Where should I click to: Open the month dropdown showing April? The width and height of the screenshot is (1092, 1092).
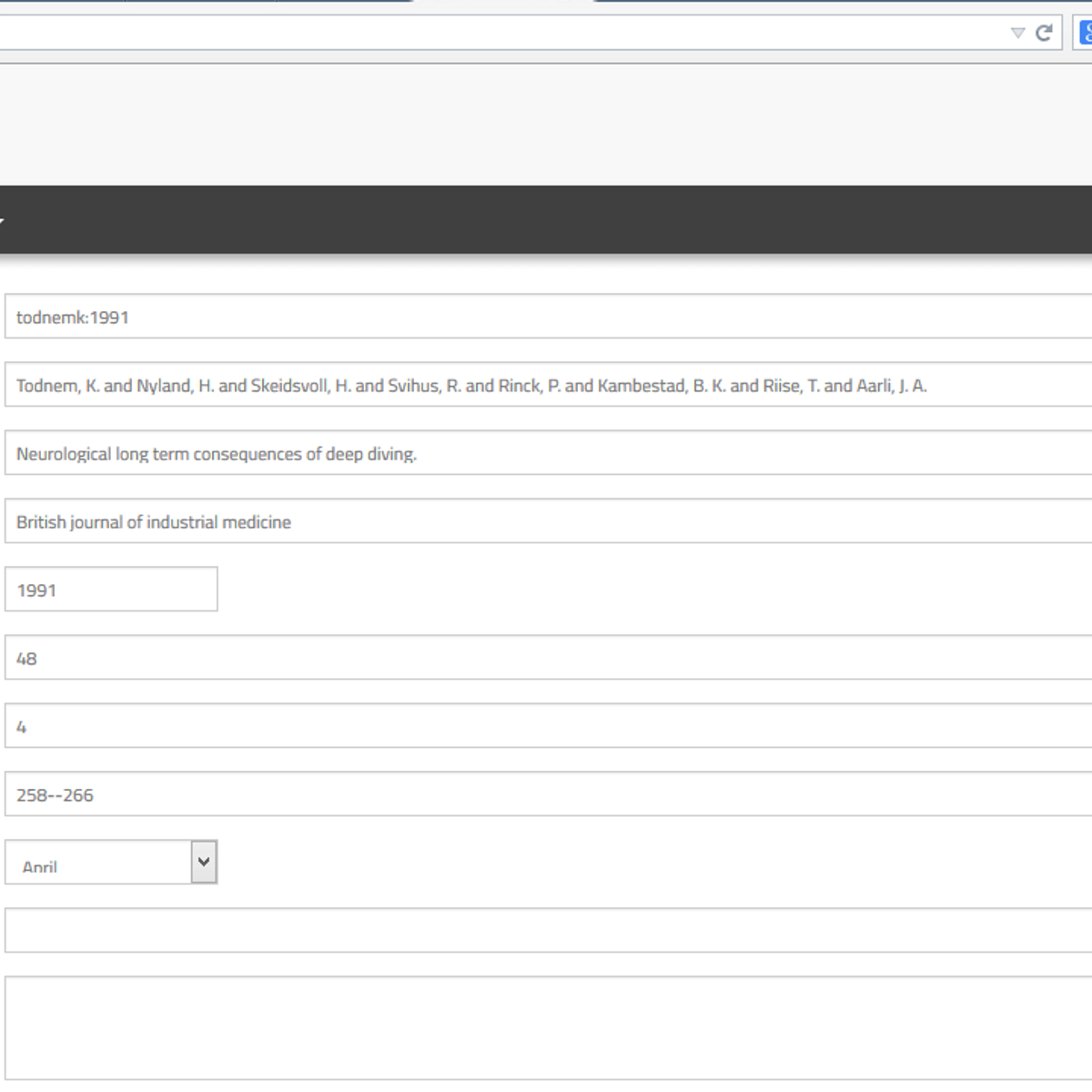[x=98, y=863]
